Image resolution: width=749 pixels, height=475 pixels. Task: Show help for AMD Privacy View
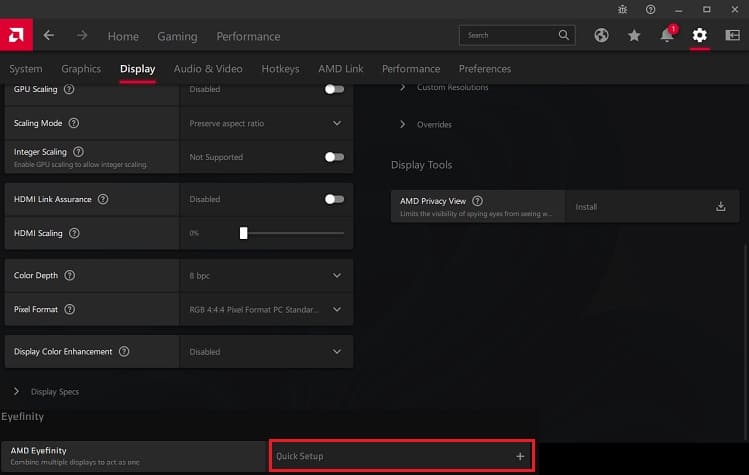[x=477, y=201]
